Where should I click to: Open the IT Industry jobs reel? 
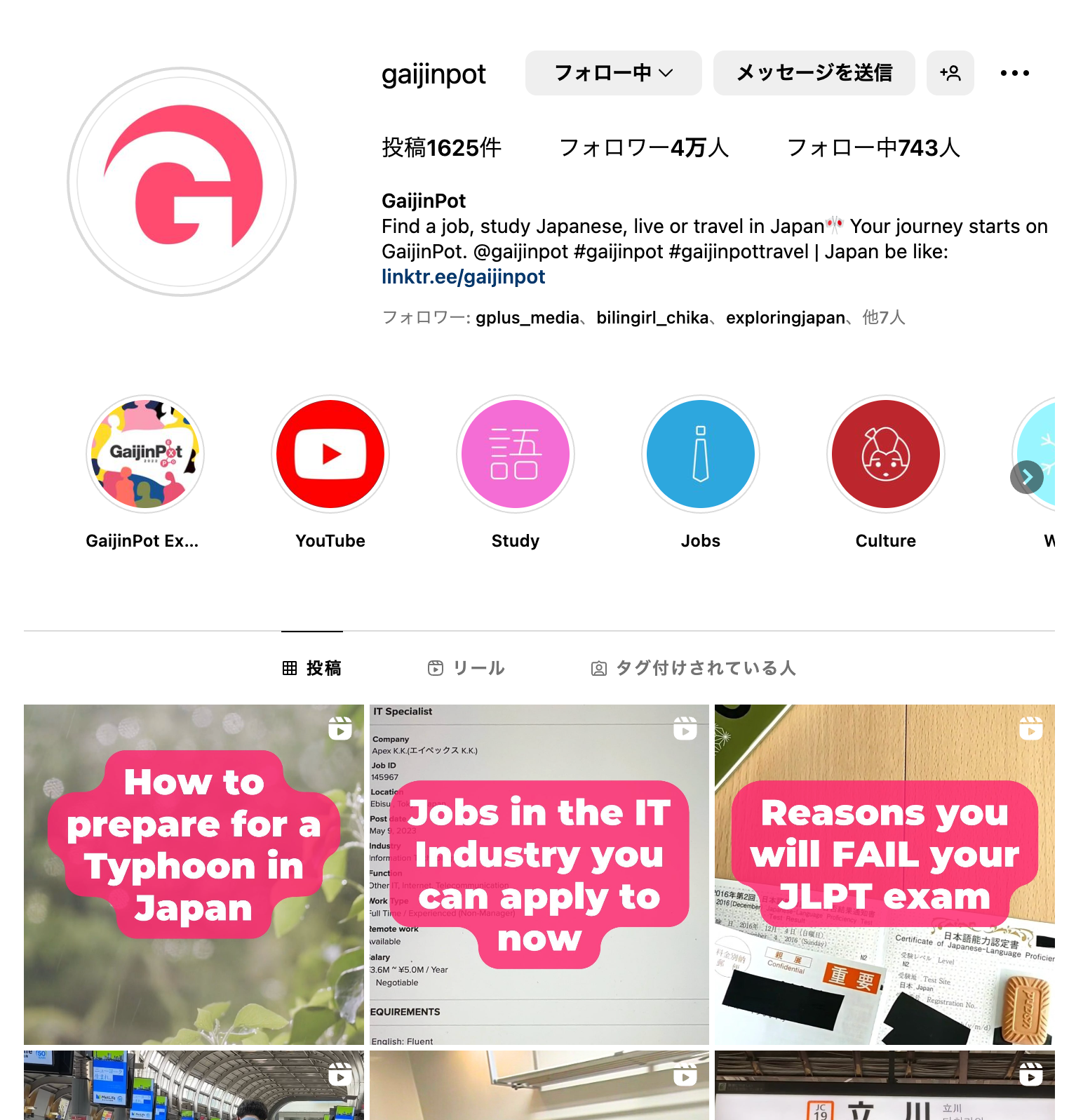coord(539,874)
